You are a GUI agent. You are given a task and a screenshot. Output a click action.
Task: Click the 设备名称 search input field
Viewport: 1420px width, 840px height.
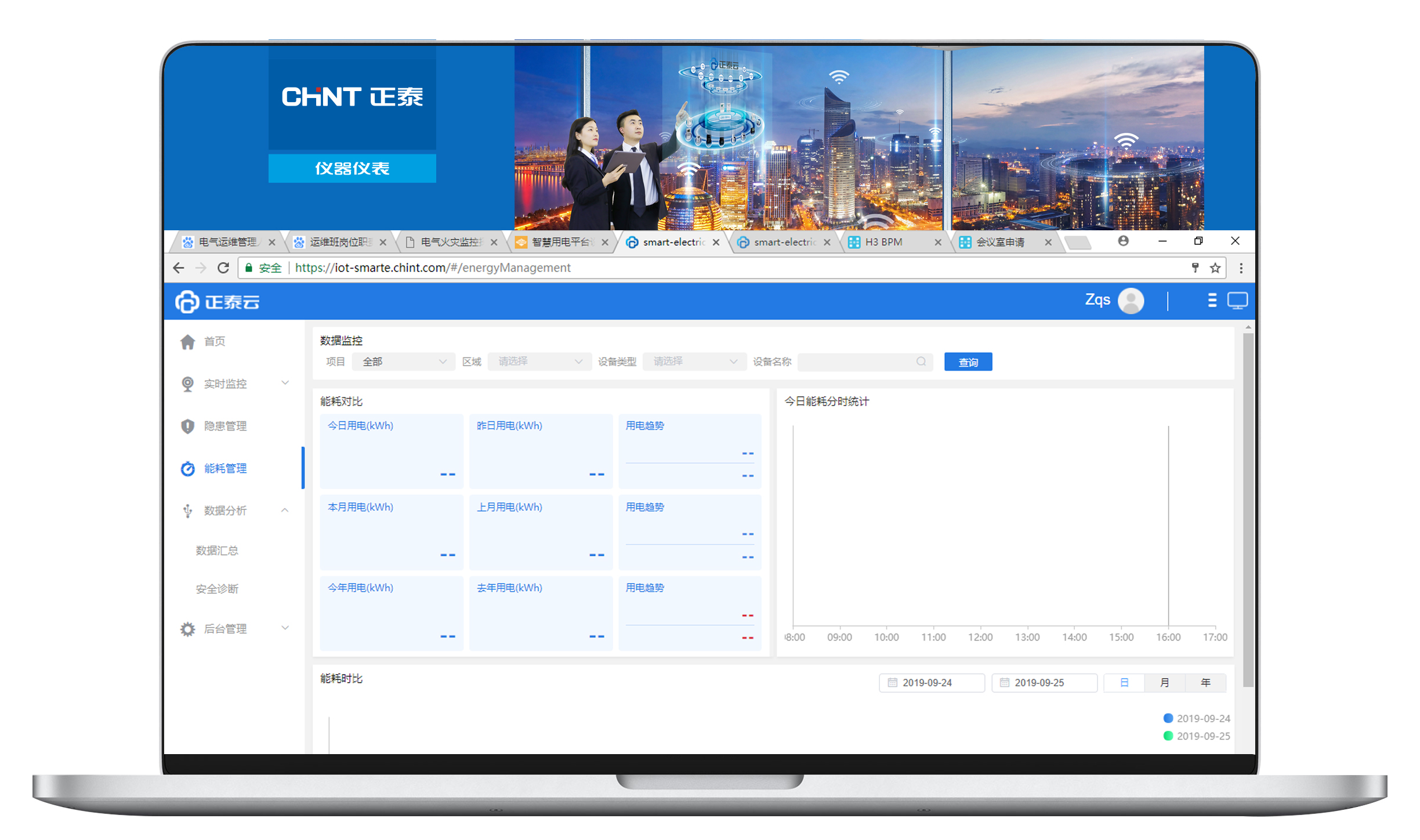[865, 362]
